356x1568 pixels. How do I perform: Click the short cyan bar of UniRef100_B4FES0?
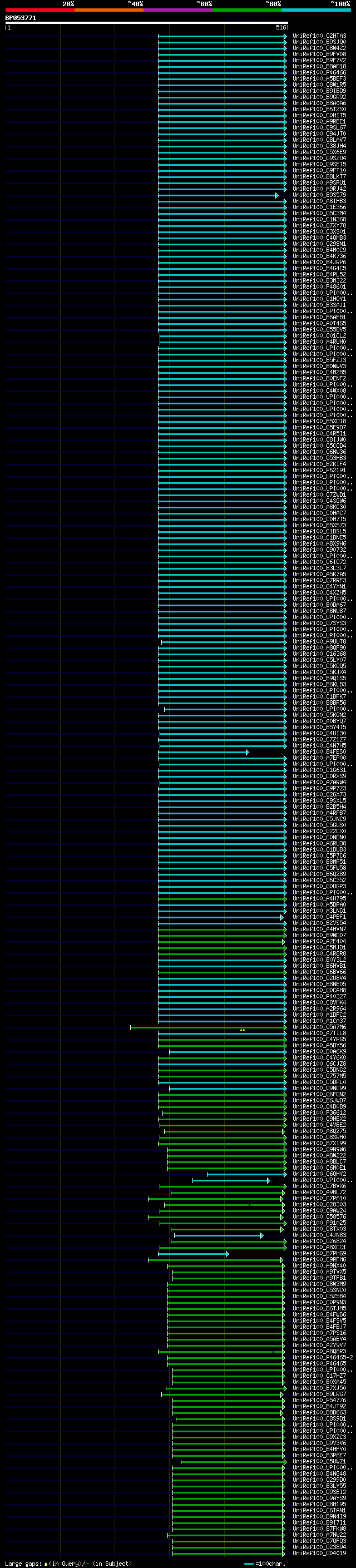[203, 753]
